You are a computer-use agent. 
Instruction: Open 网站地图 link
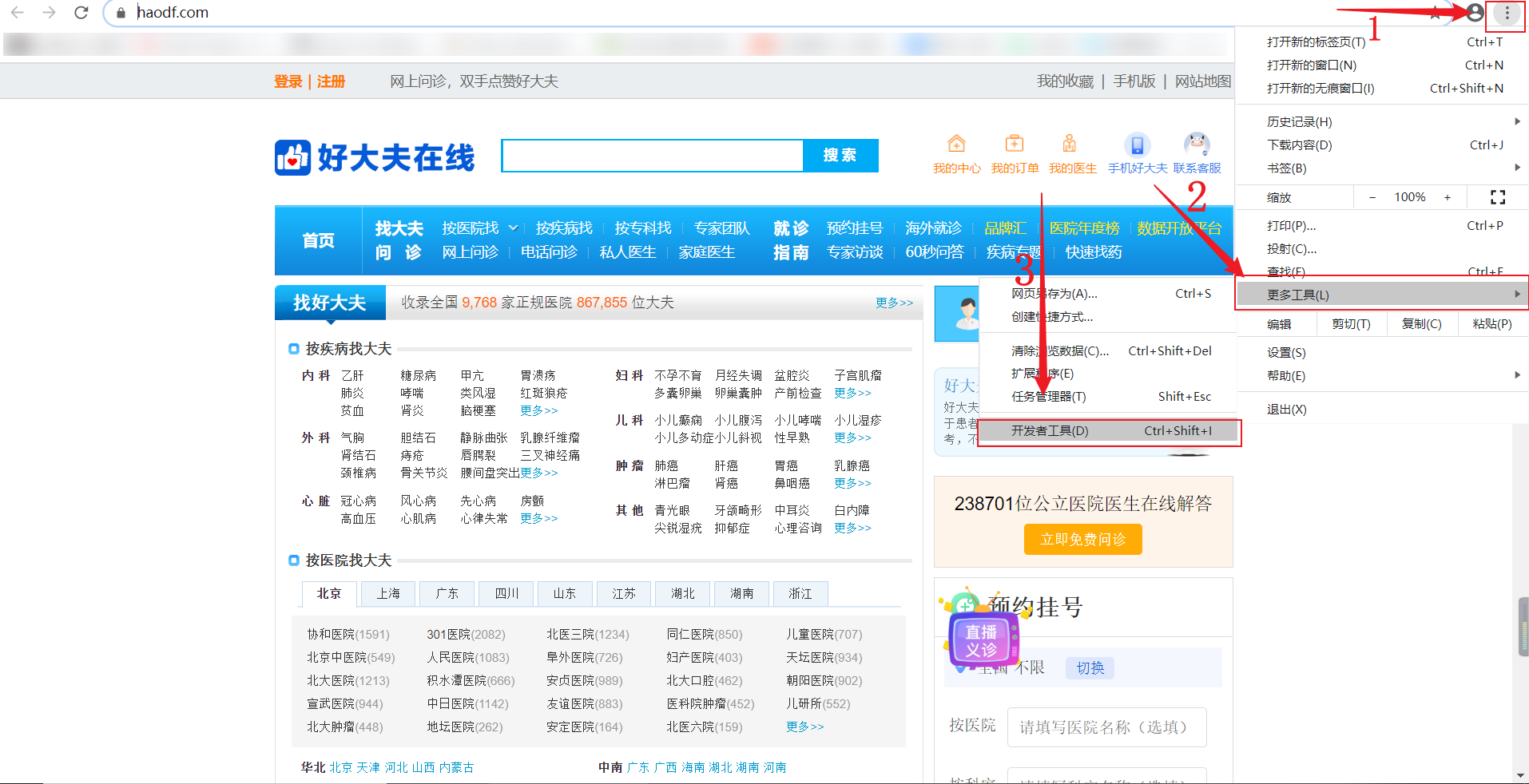click(1202, 81)
